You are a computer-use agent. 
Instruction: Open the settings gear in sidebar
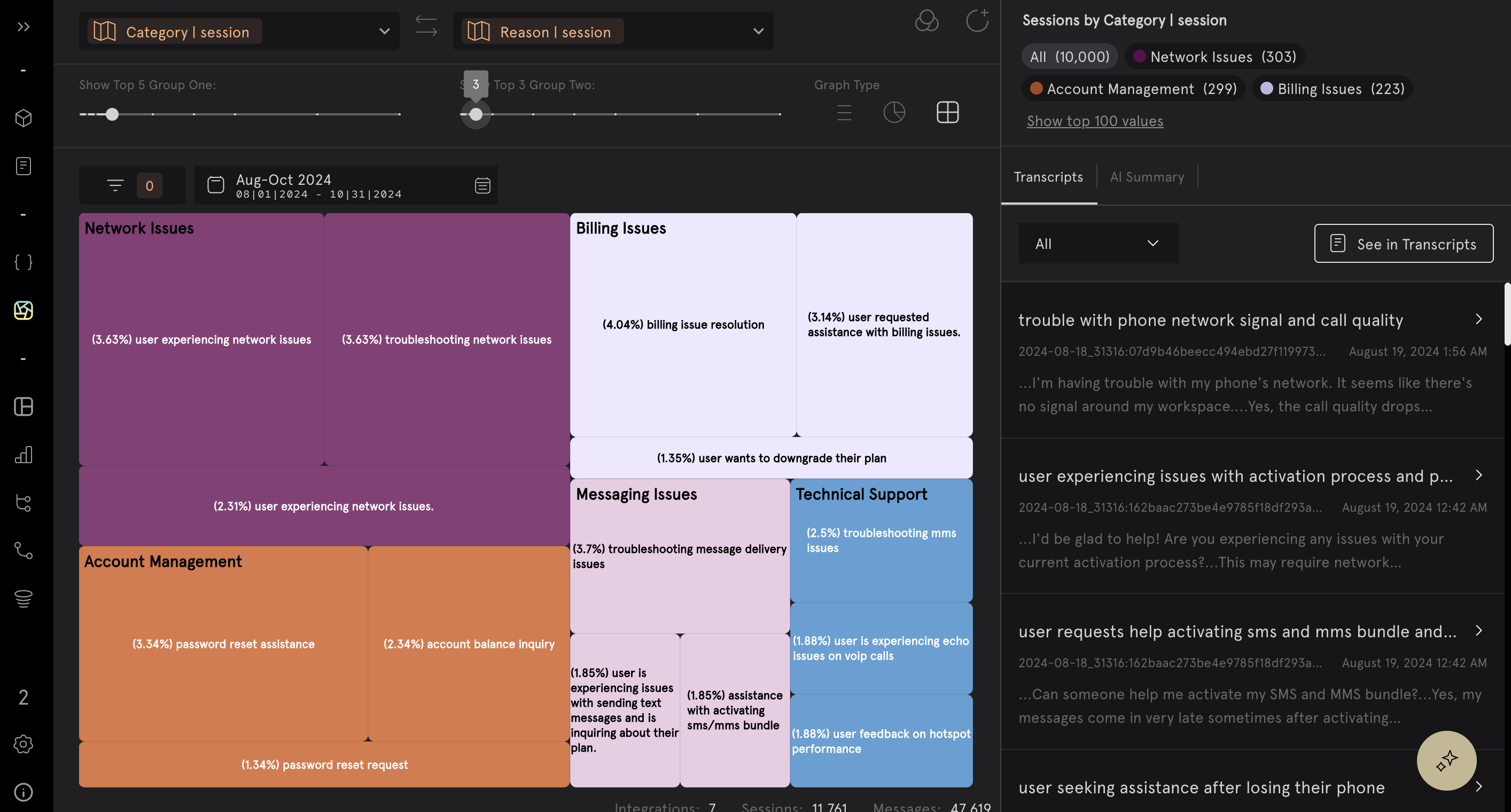24,744
